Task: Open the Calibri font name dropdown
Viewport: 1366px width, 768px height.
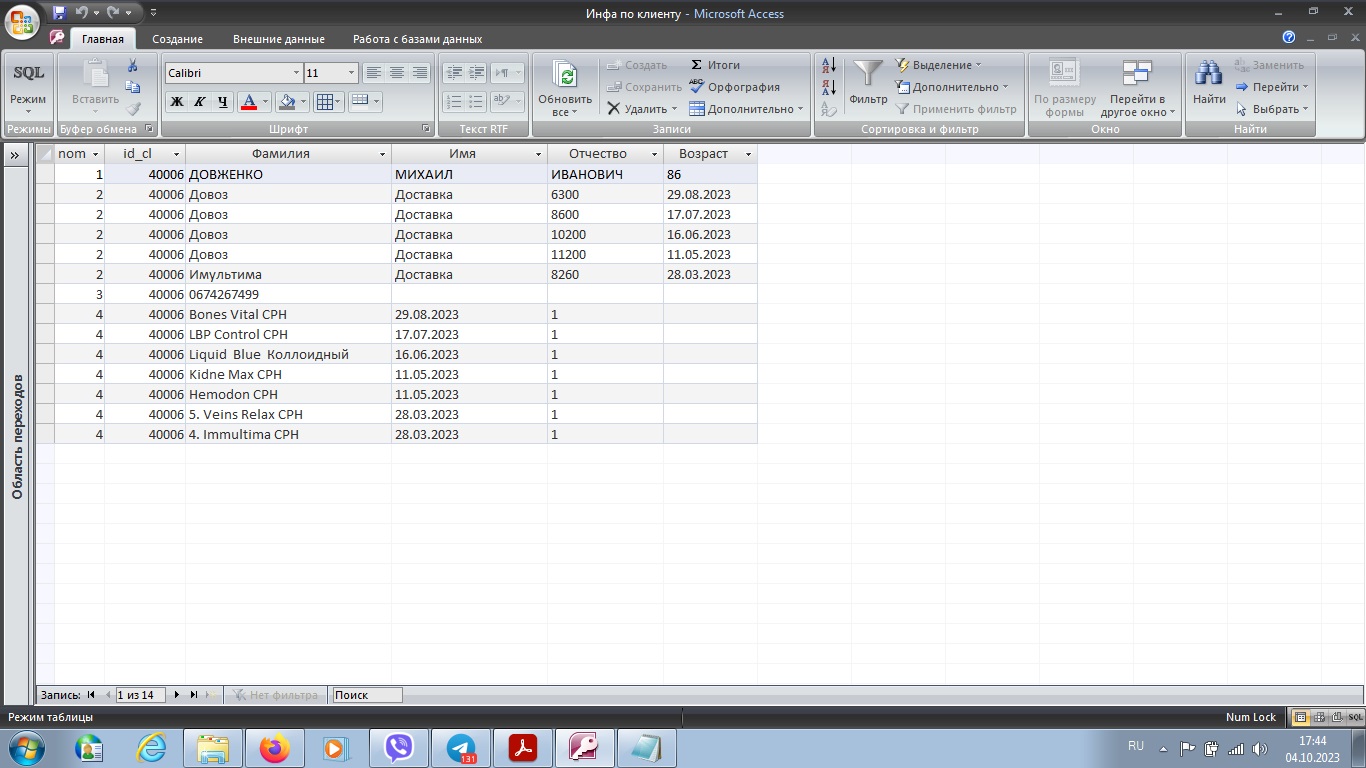Action: (296, 73)
